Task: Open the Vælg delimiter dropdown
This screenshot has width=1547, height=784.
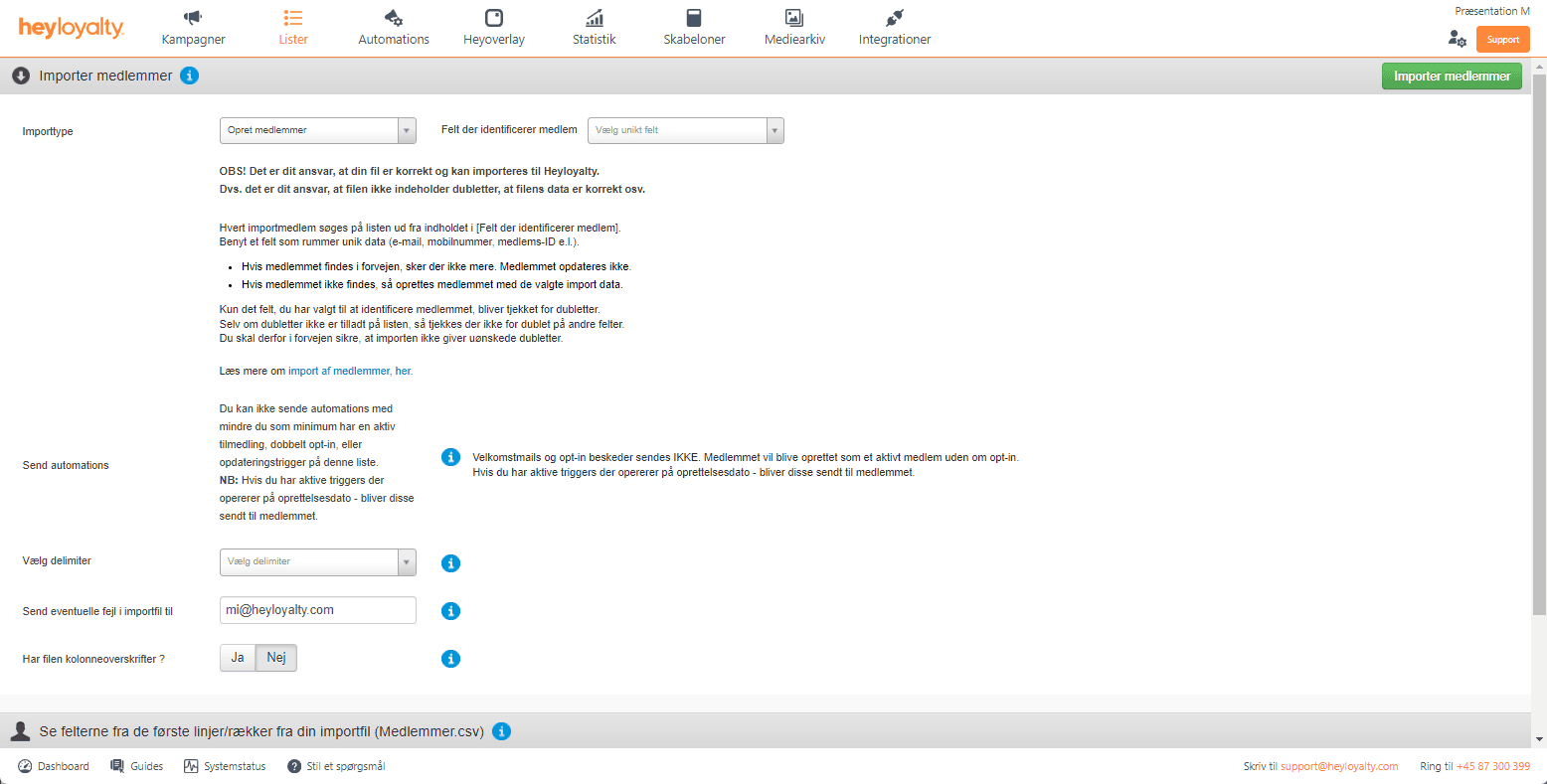Action: 317,561
